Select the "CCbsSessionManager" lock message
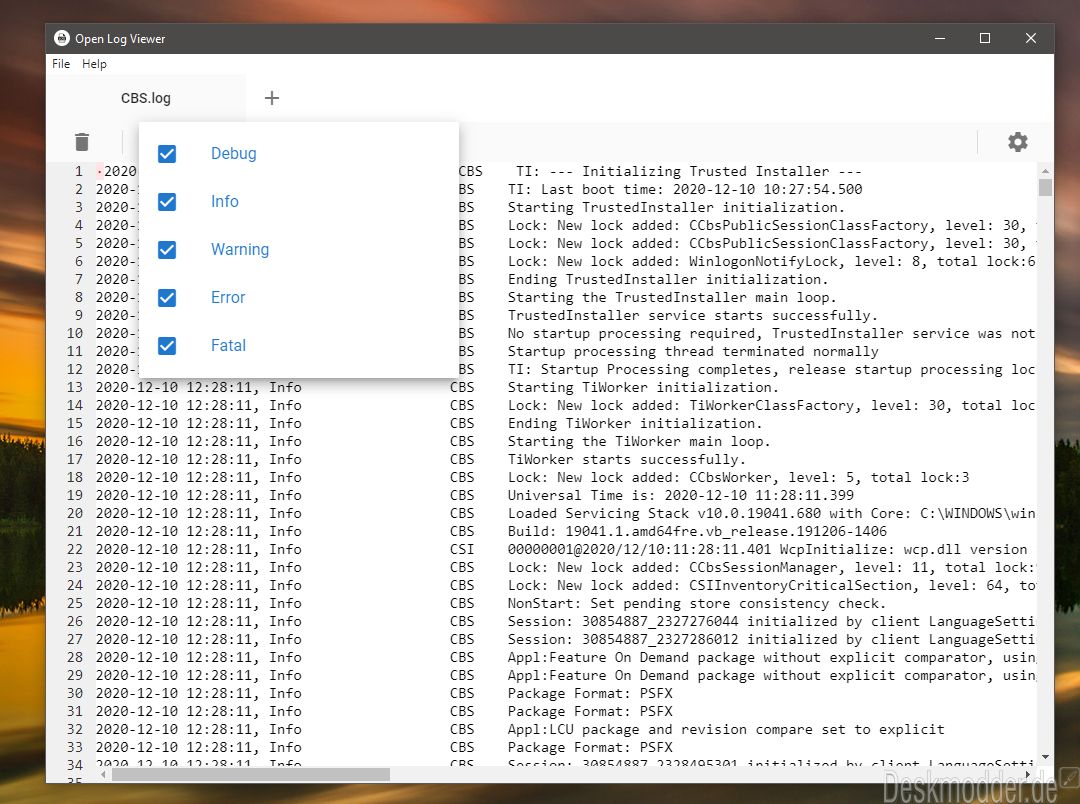This screenshot has height=804, width=1080. click(771, 567)
